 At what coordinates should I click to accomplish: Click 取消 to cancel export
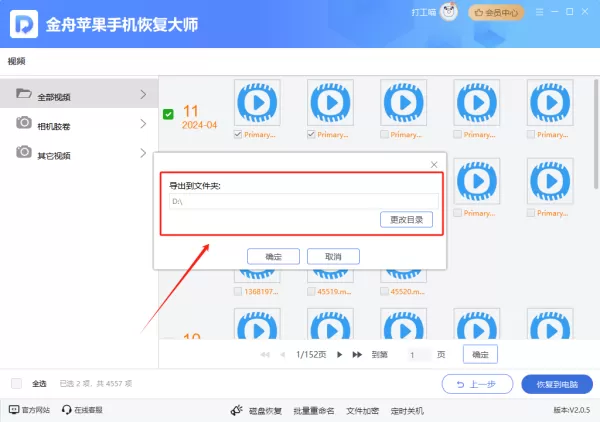coord(333,256)
